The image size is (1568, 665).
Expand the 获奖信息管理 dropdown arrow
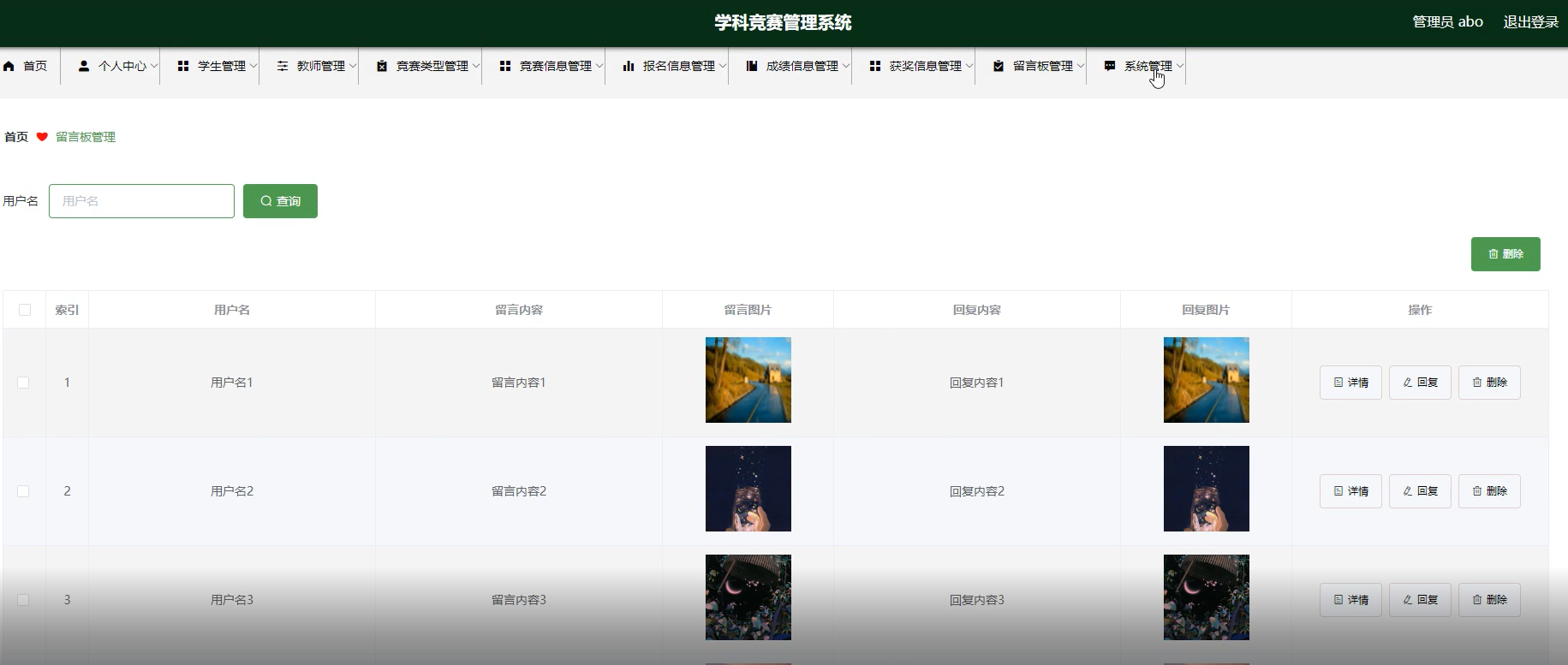(x=969, y=66)
